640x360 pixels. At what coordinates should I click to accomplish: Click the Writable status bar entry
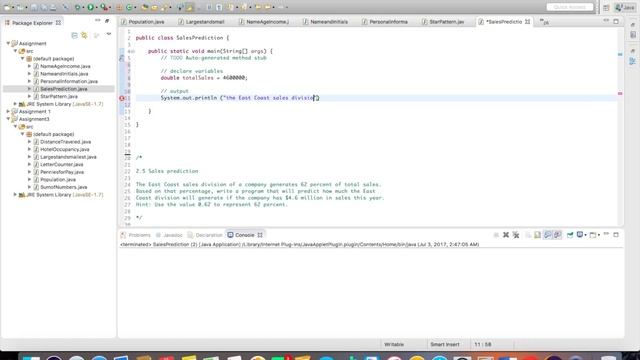click(x=394, y=344)
